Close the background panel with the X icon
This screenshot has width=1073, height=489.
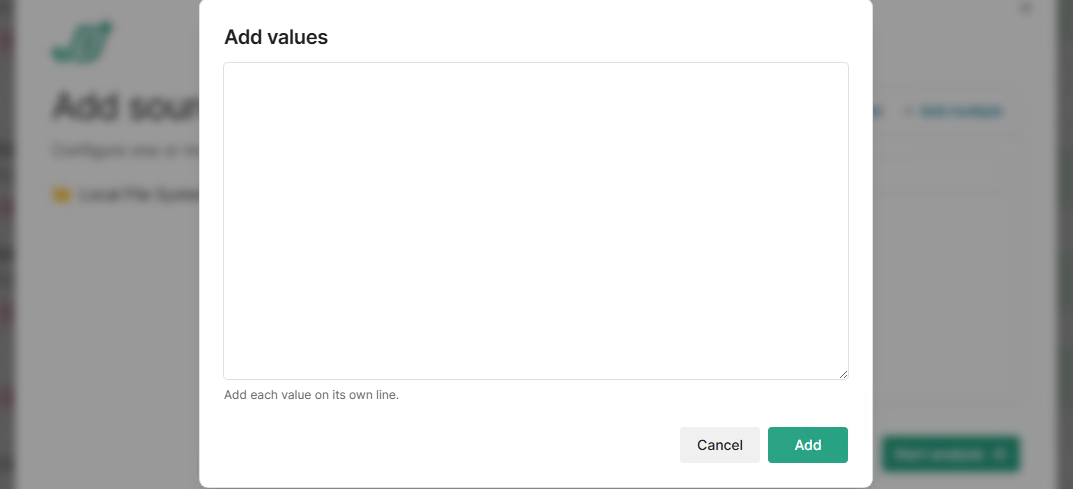pyautogui.click(x=1025, y=8)
